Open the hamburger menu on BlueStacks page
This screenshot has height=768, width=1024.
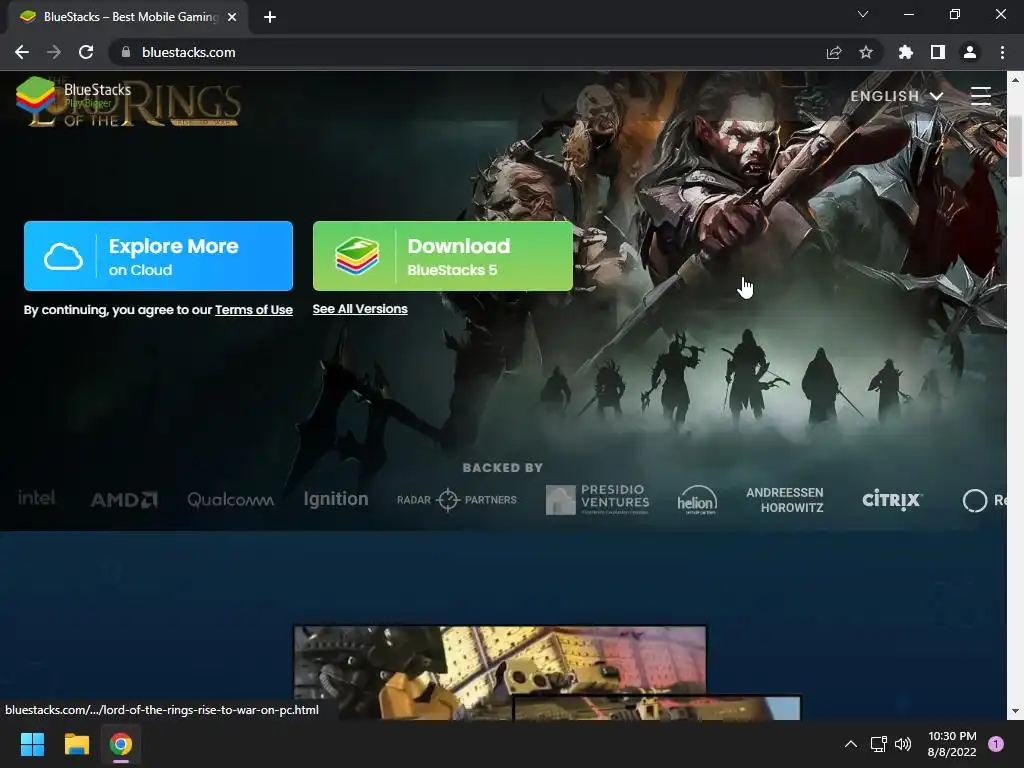980,96
